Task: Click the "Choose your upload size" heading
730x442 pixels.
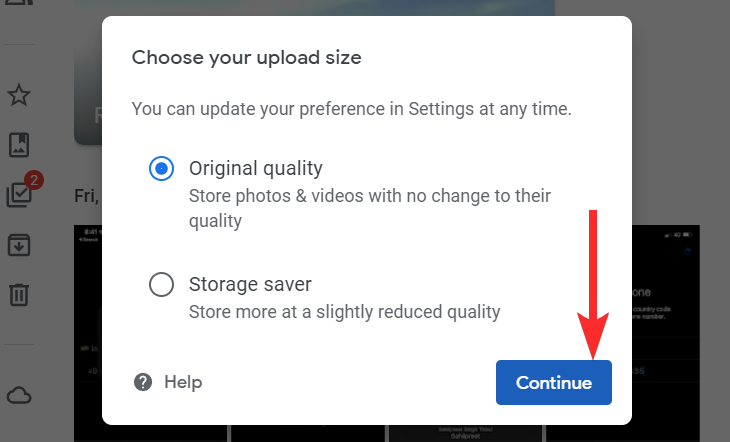Action: [246, 58]
